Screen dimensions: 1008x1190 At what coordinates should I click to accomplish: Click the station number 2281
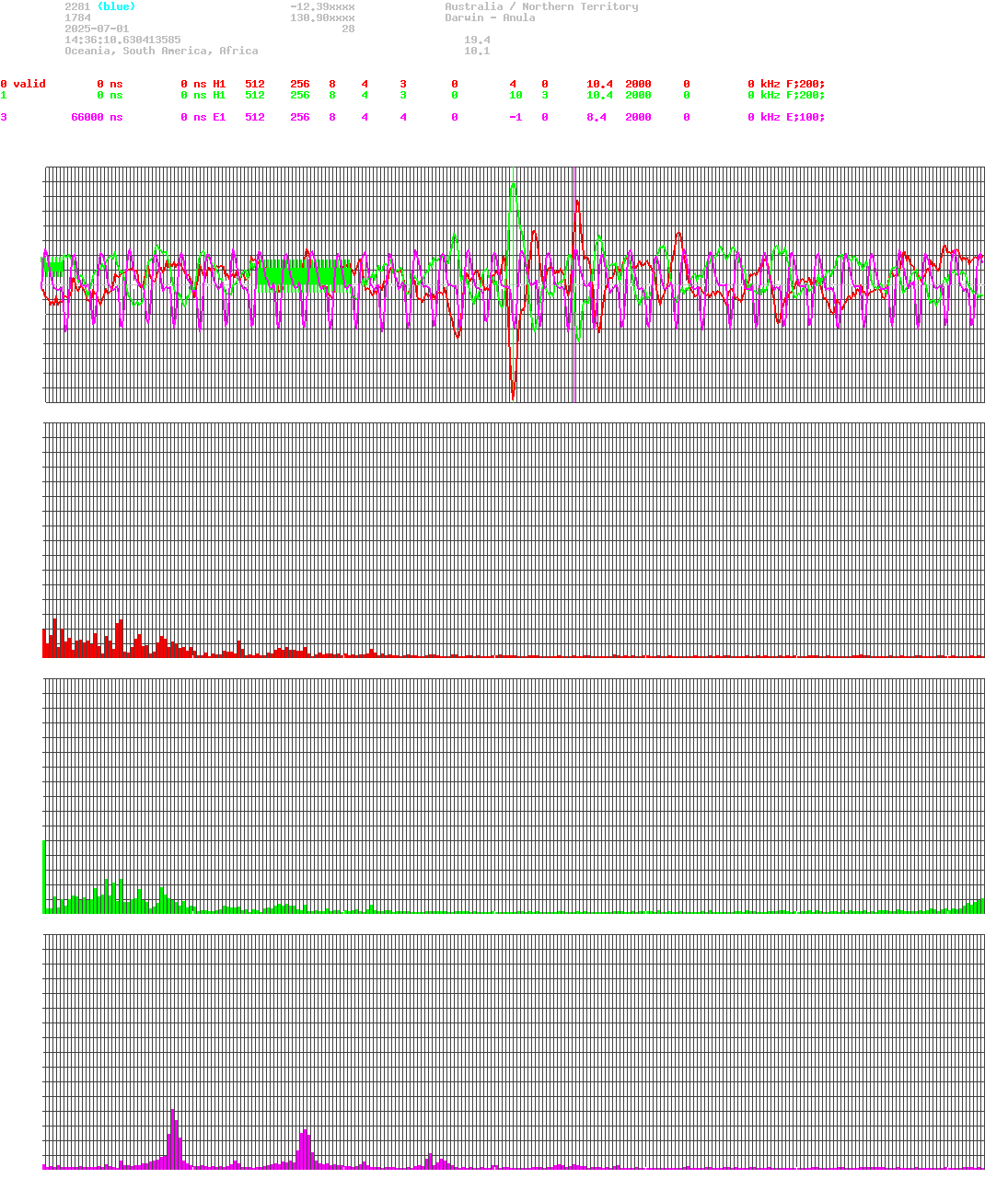(x=77, y=6)
